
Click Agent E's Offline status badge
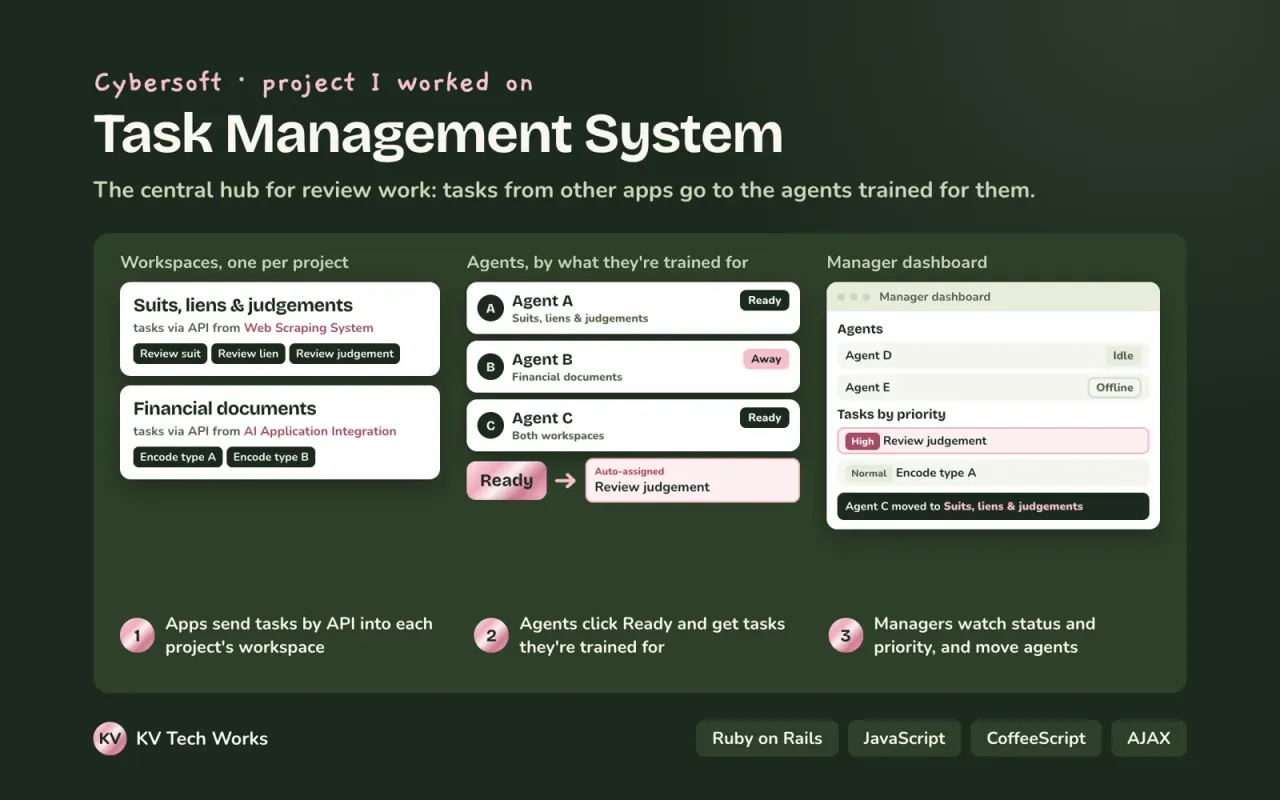coord(1114,388)
